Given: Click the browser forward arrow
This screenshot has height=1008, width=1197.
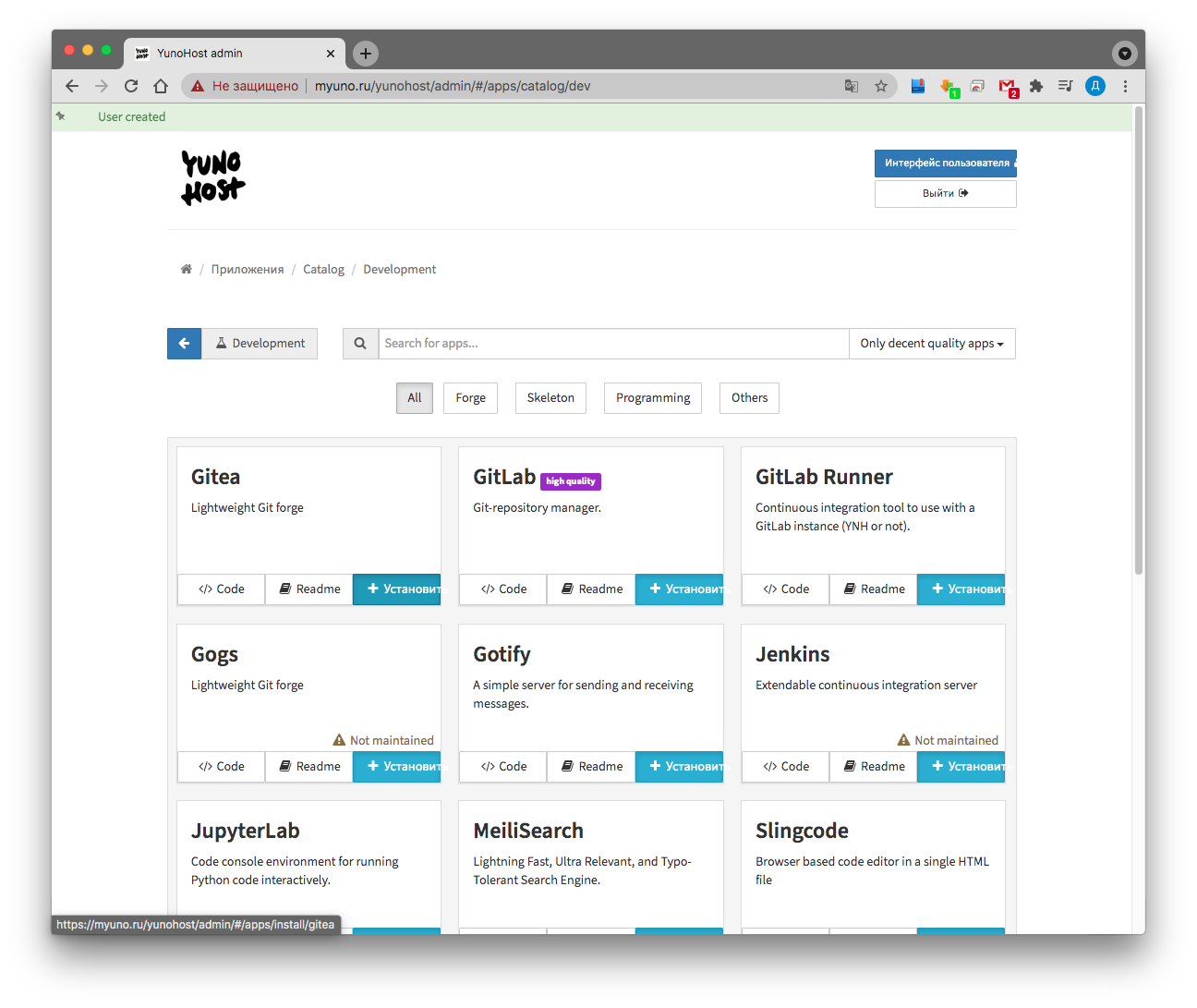Looking at the screenshot, I should click(102, 86).
